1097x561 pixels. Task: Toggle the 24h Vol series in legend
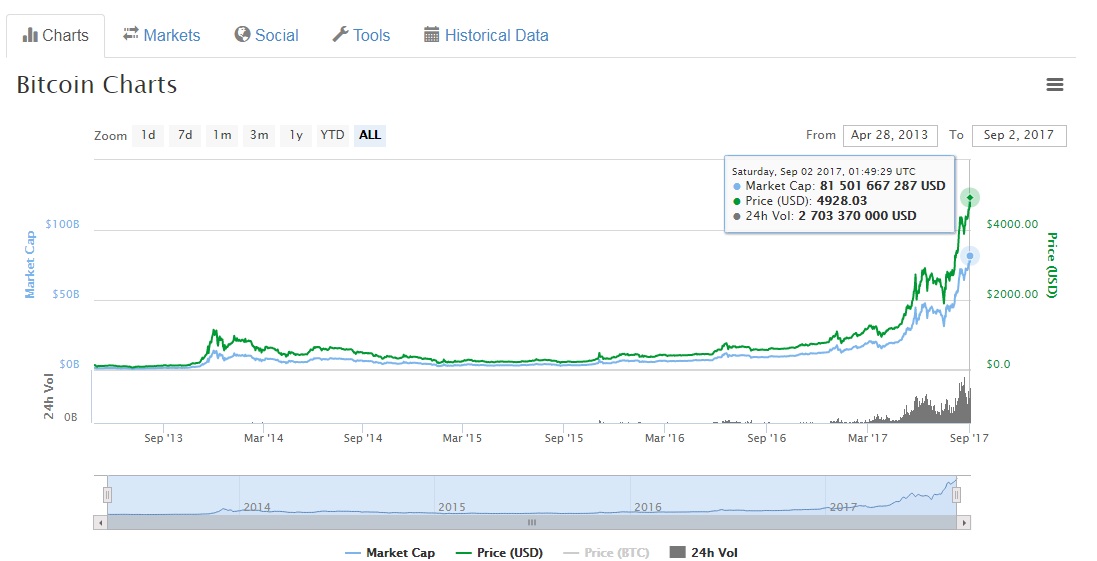(703, 552)
